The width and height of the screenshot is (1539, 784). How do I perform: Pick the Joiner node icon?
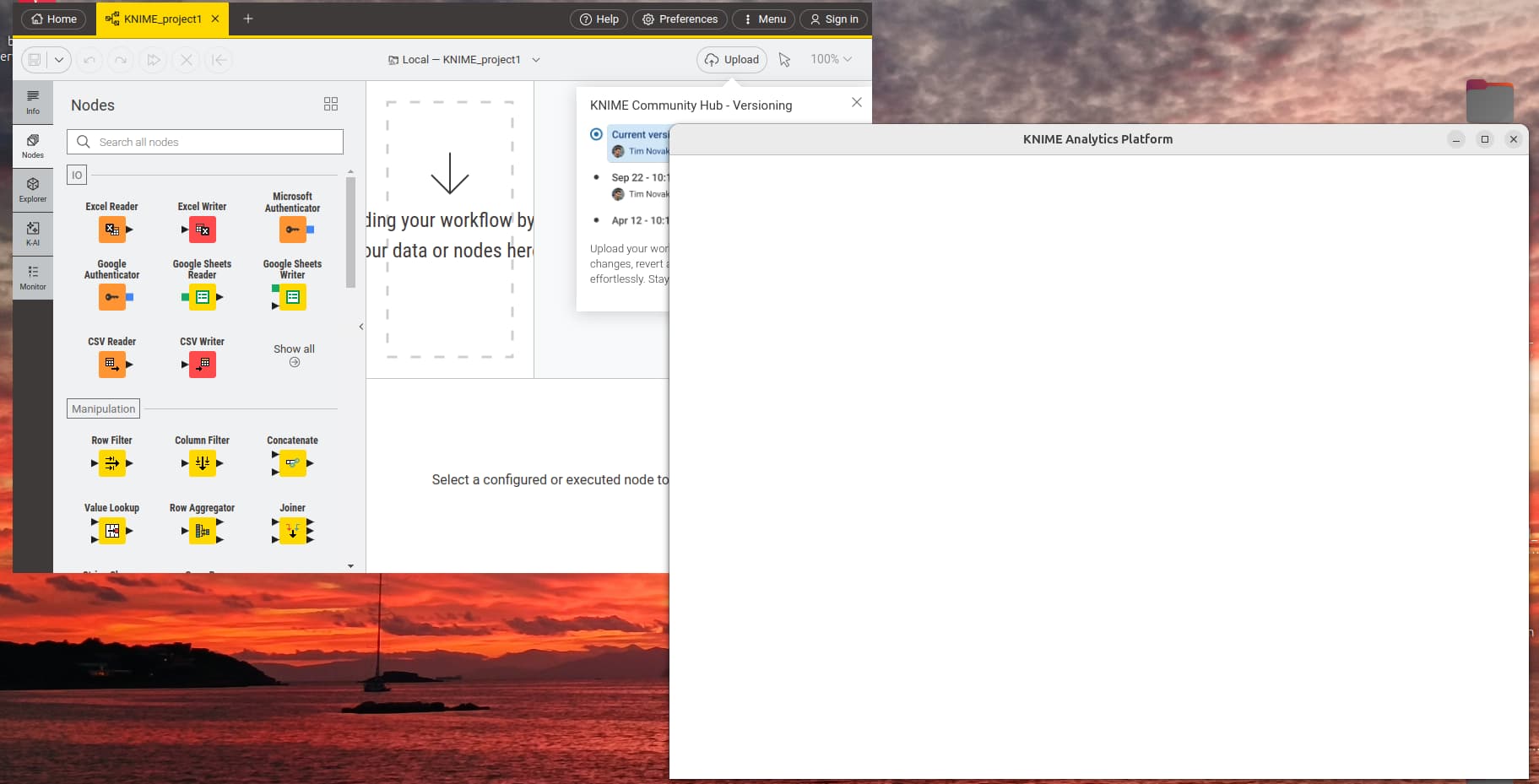pyautogui.click(x=293, y=531)
